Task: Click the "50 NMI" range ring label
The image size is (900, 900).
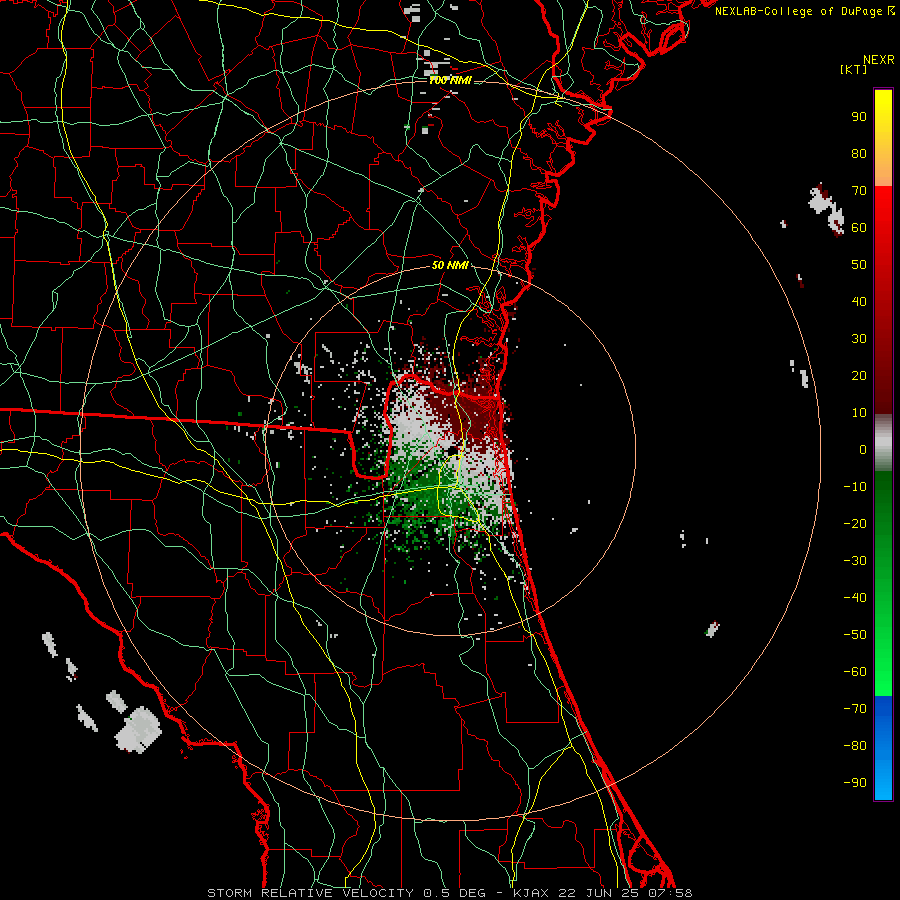Action: coord(451,265)
